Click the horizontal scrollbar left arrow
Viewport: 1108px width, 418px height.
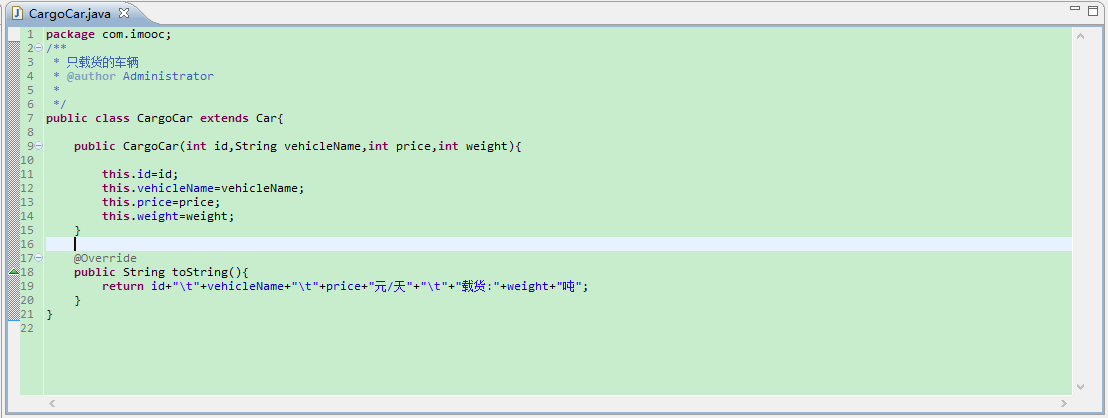[51, 403]
